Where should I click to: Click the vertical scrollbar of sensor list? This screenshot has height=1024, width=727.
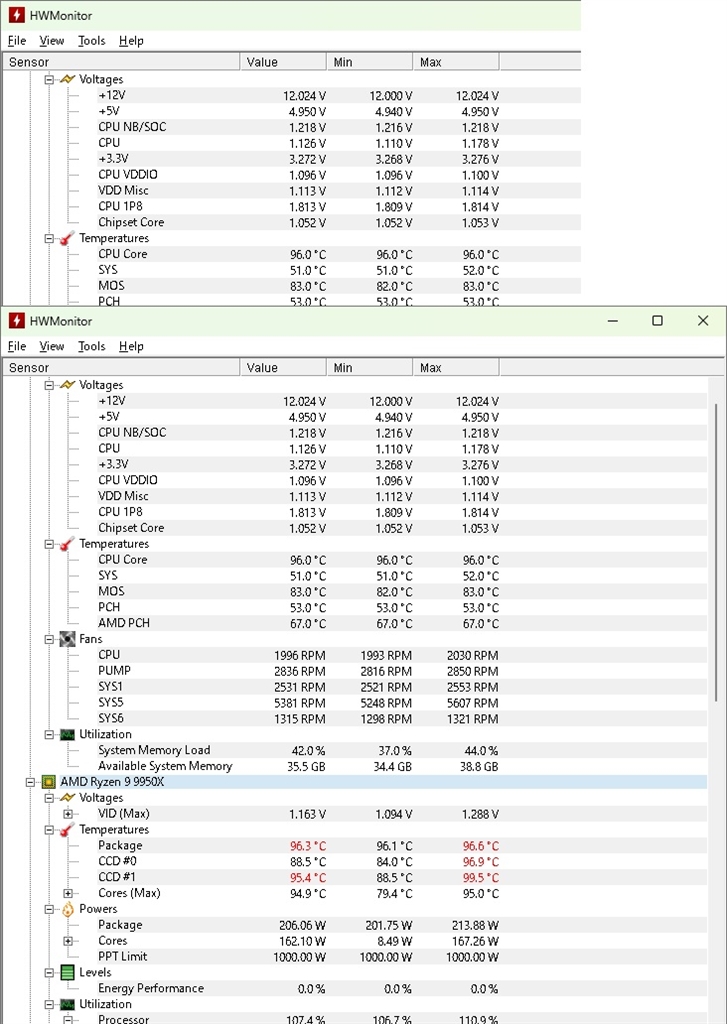click(x=717, y=553)
